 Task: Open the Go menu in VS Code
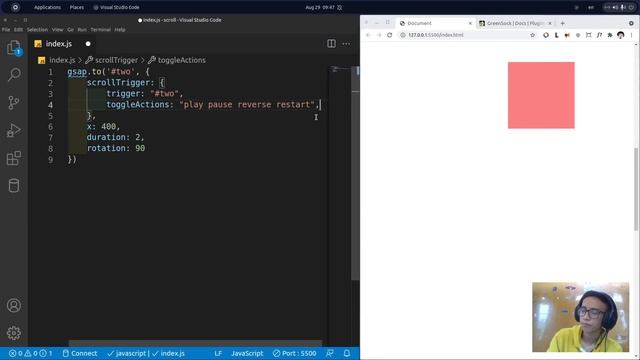(x=70, y=30)
